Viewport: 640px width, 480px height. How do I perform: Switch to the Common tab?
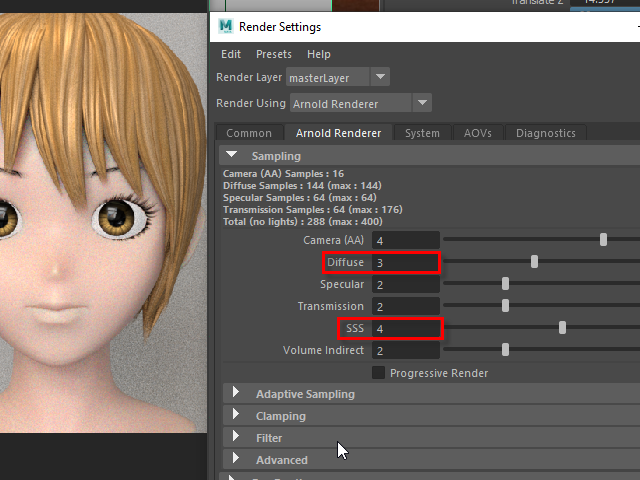[249, 133]
